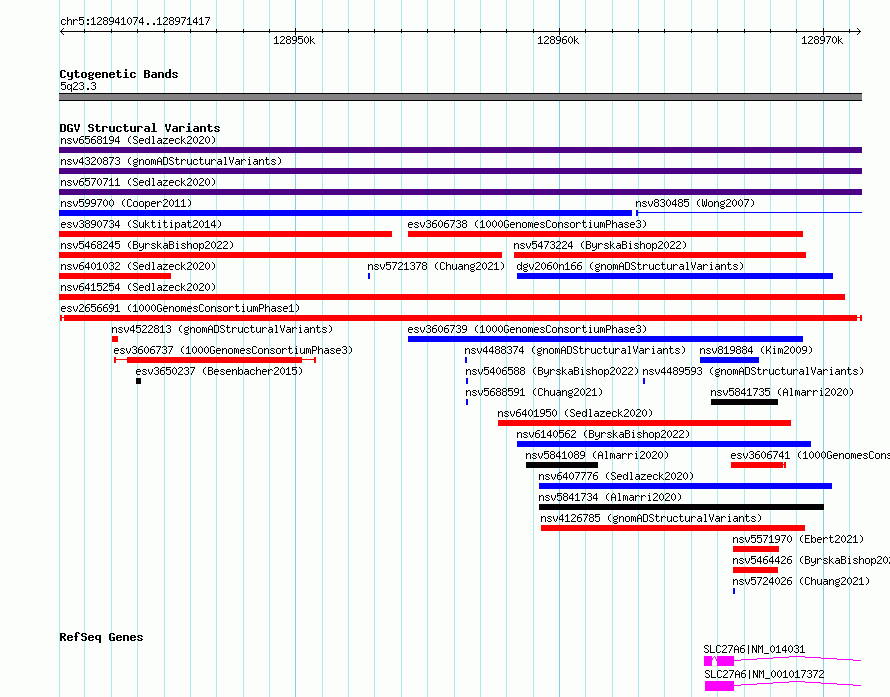
Task: Click the RefSeq Genes track title
Action: click(101, 637)
